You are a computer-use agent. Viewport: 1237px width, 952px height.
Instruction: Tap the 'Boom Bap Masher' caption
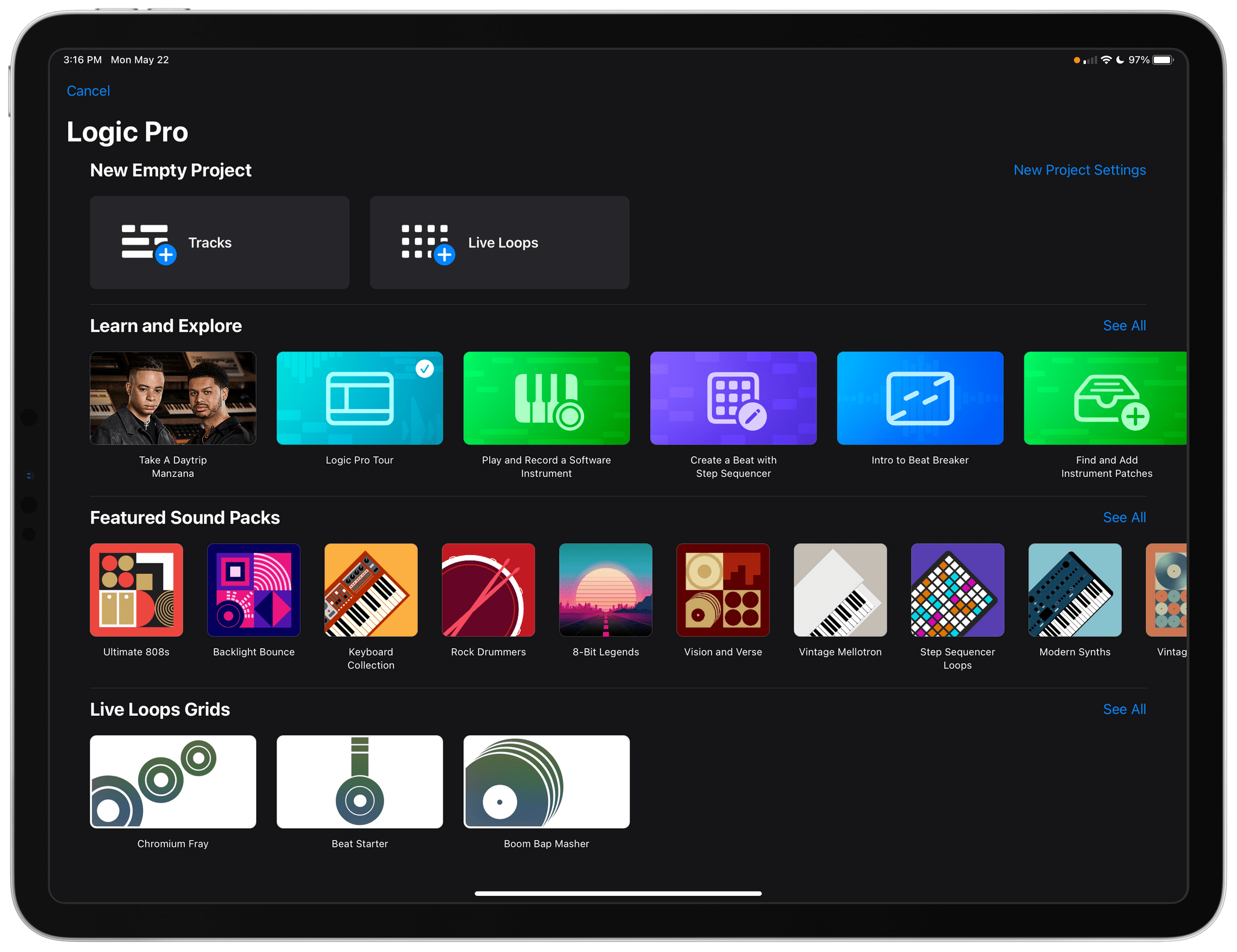547,844
